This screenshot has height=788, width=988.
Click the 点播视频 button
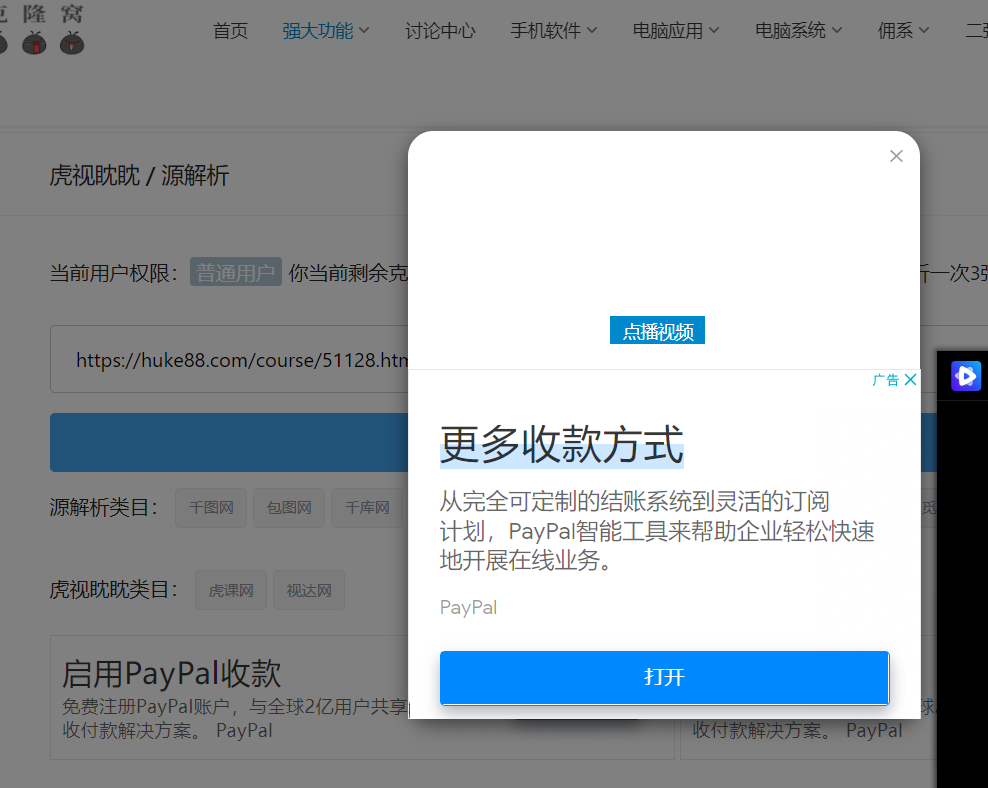(x=657, y=331)
